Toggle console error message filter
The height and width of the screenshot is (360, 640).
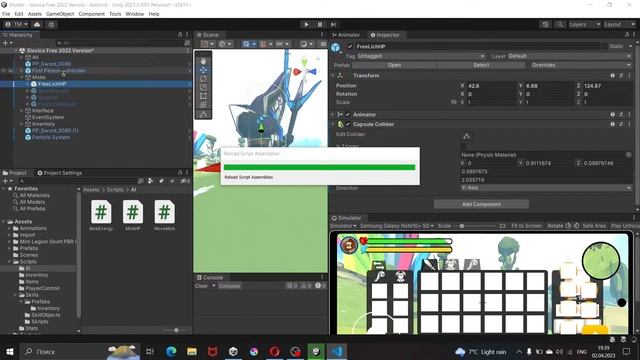[x=320, y=286]
